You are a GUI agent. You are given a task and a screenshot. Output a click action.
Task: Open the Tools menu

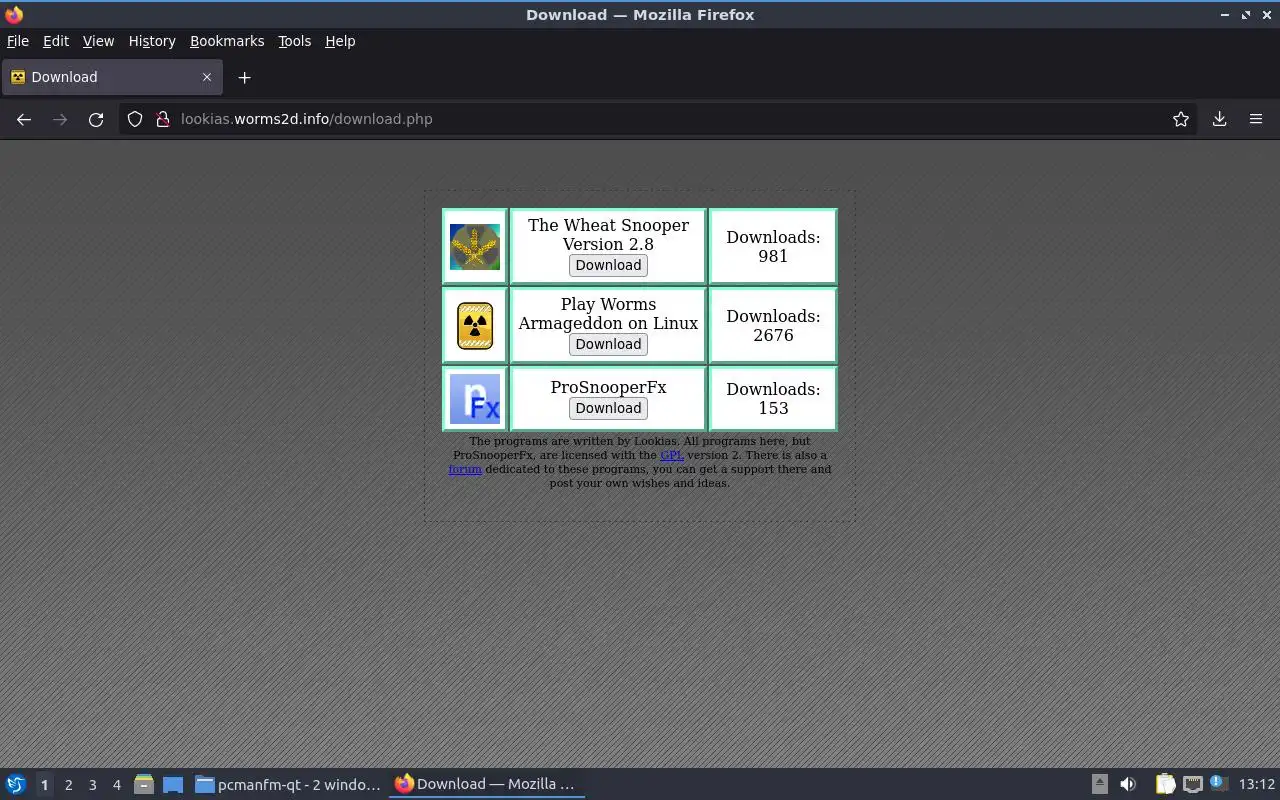tap(294, 41)
